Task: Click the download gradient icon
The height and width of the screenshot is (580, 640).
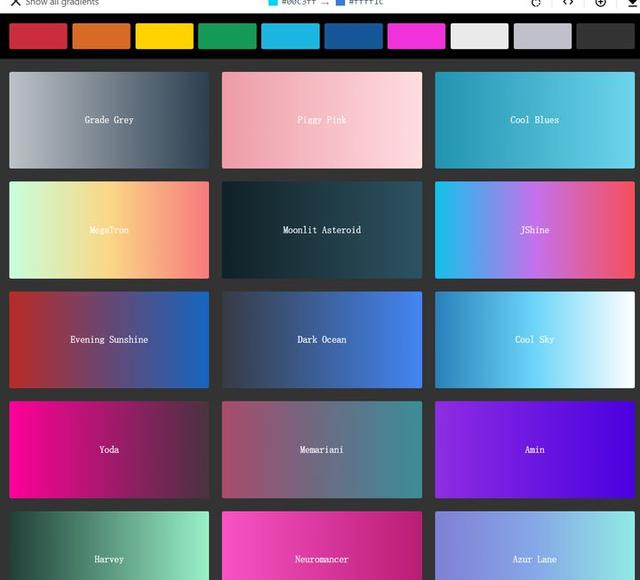Action: [632, 3]
